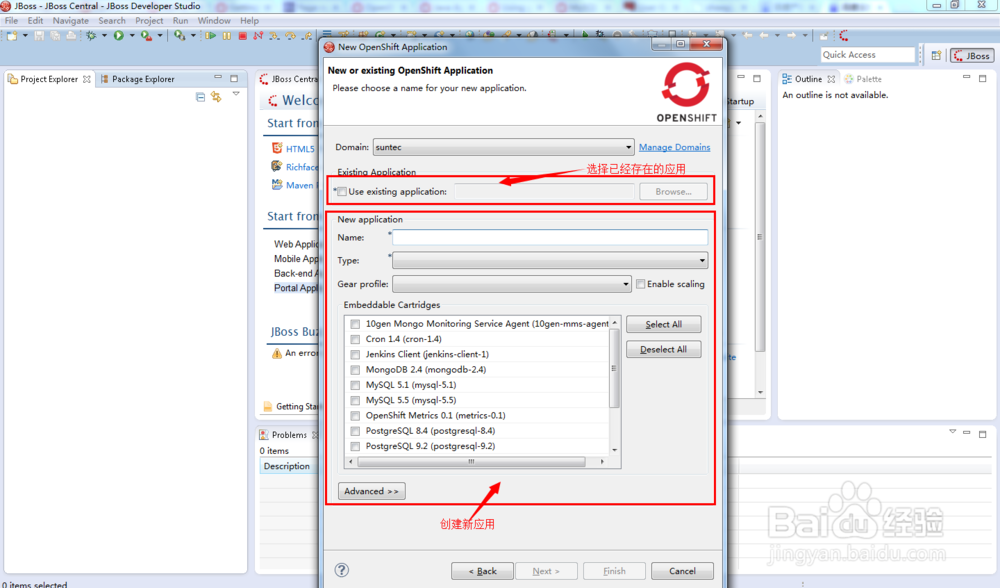Click the HTML5 project icon in JBoss Central
Screen dimensions: 1000x588
[x=277, y=148]
